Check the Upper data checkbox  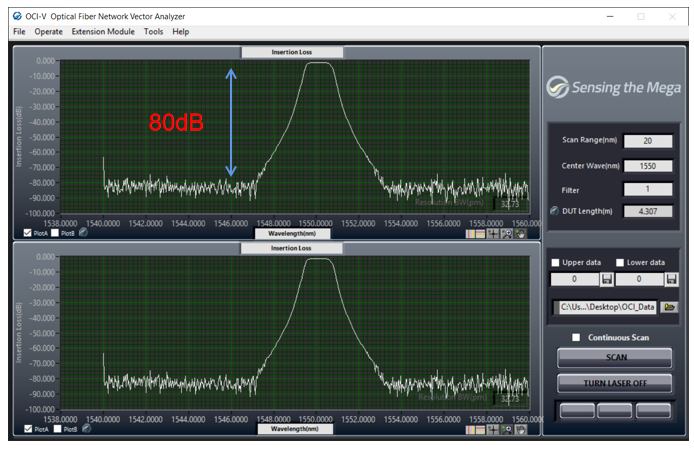tap(555, 262)
